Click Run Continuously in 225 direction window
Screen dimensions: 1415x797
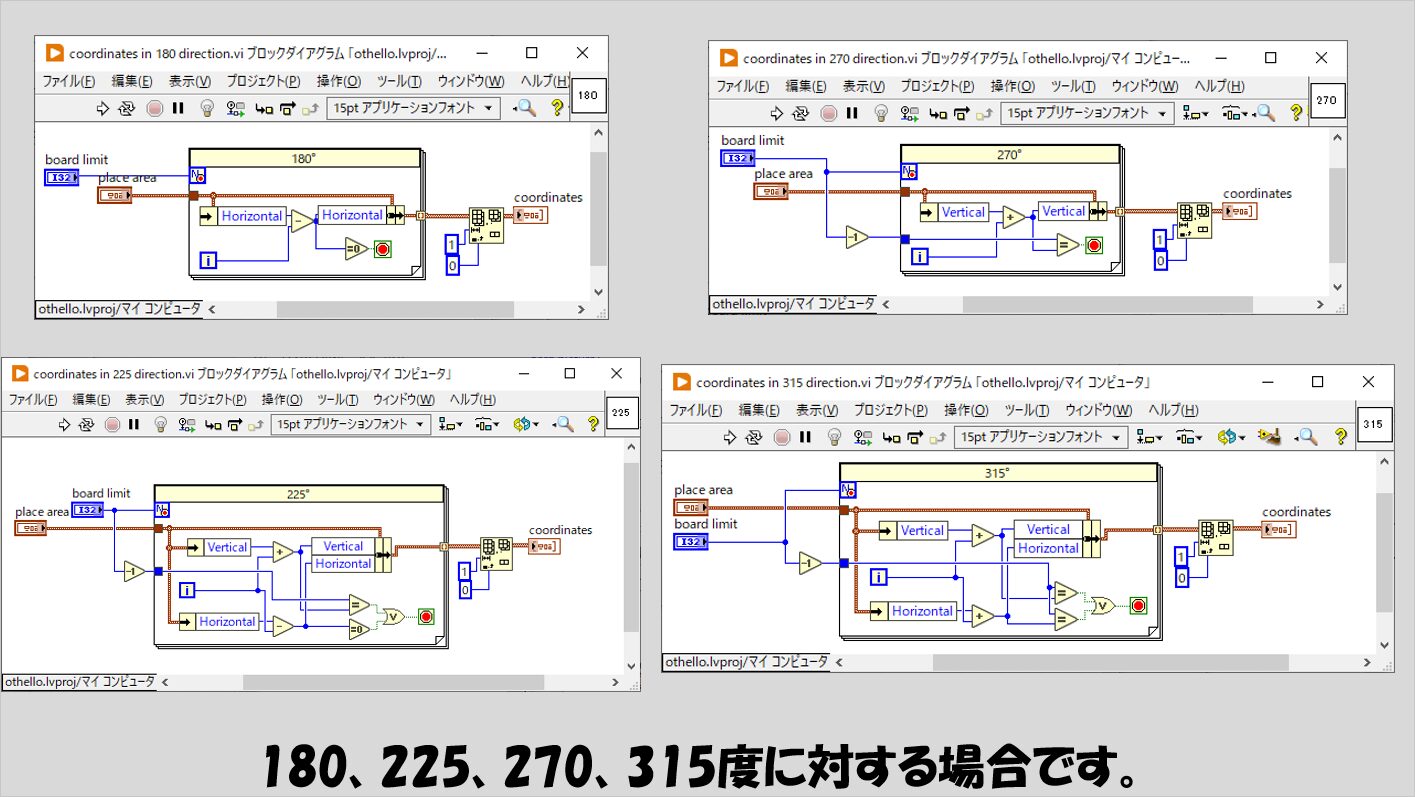pos(87,424)
